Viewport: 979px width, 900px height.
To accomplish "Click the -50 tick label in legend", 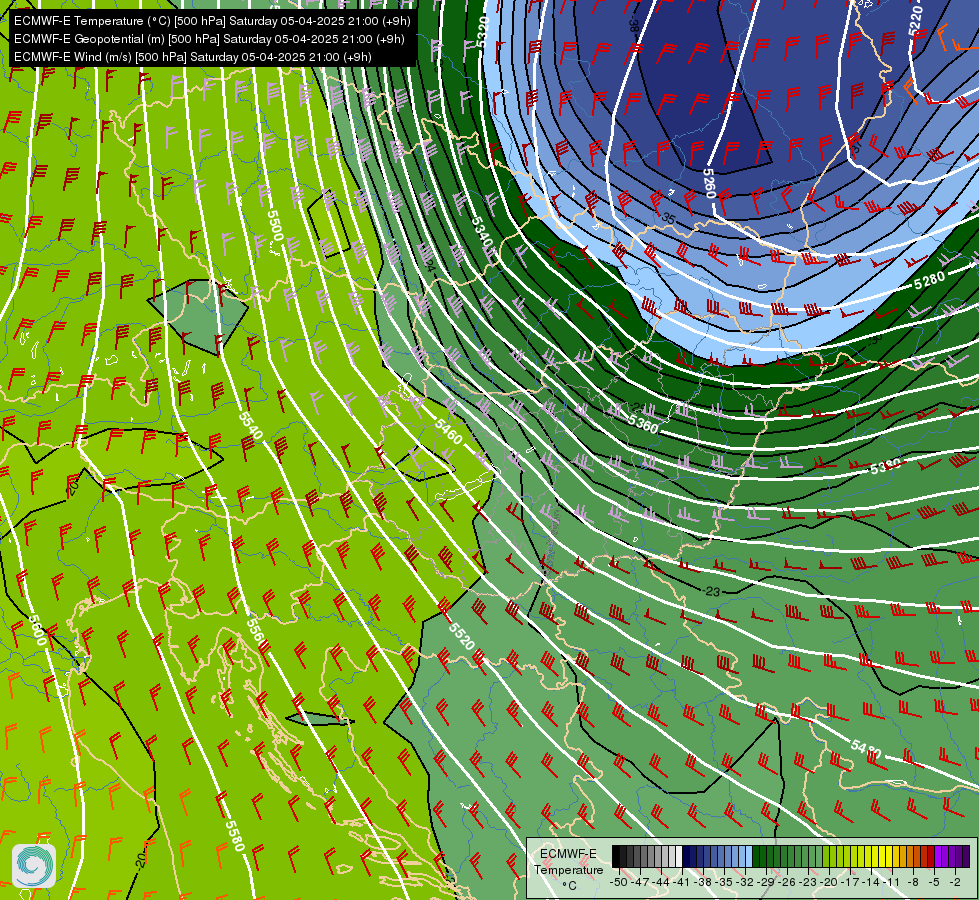I will pyautogui.click(x=619, y=882).
